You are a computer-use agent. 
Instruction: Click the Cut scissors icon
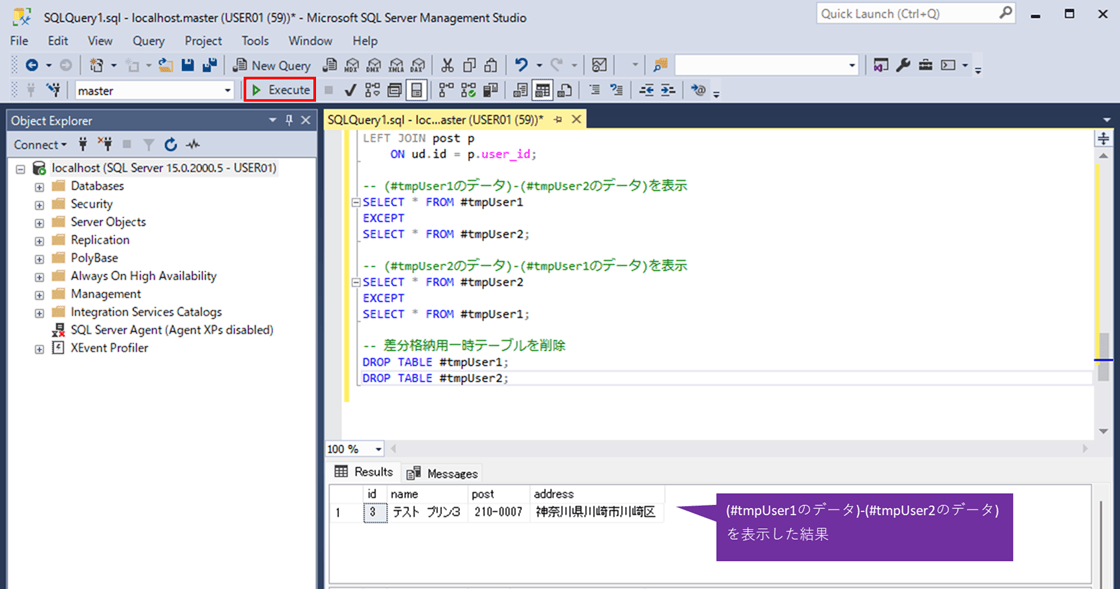pos(447,65)
